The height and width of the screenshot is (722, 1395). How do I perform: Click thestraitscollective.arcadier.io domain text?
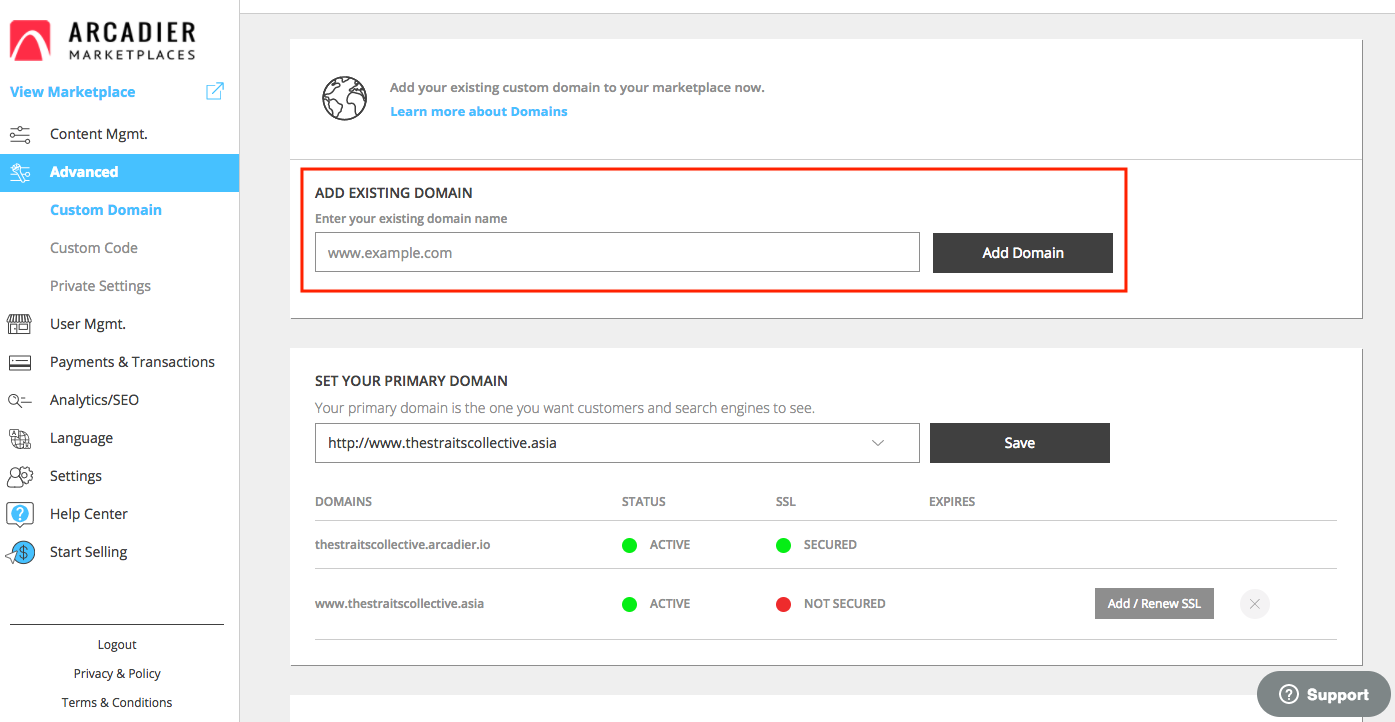pyautogui.click(x=403, y=545)
